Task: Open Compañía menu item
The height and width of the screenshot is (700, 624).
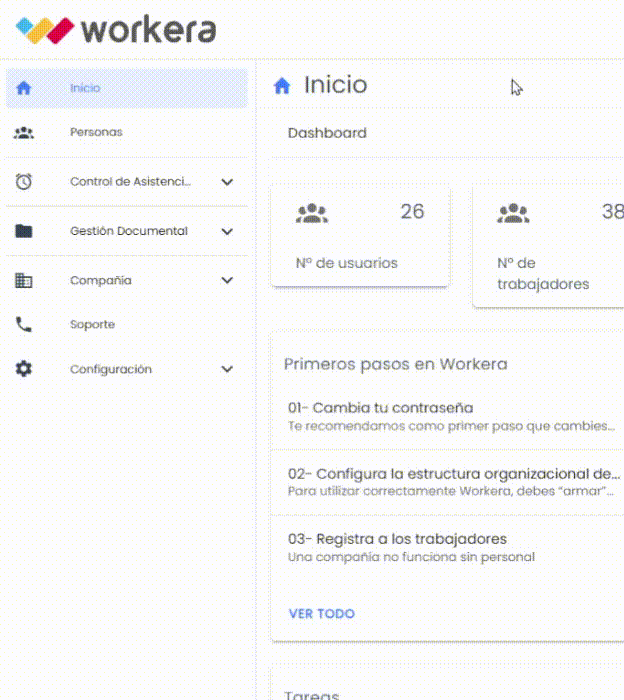Action: click(127, 280)
